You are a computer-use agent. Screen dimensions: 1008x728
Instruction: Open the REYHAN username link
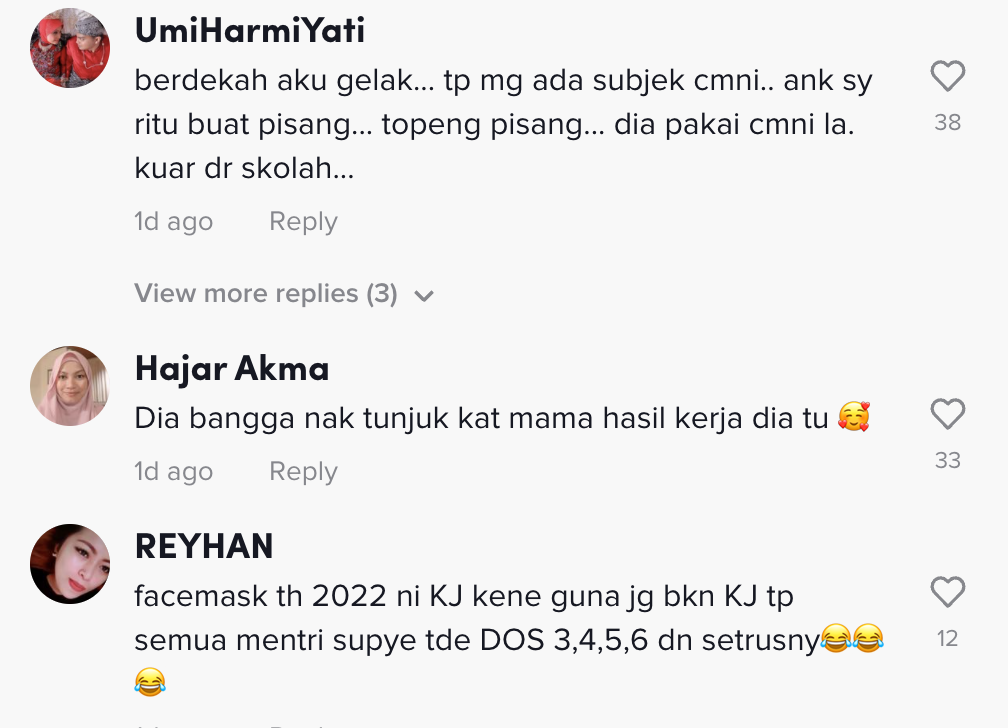[x=204, y=547]
